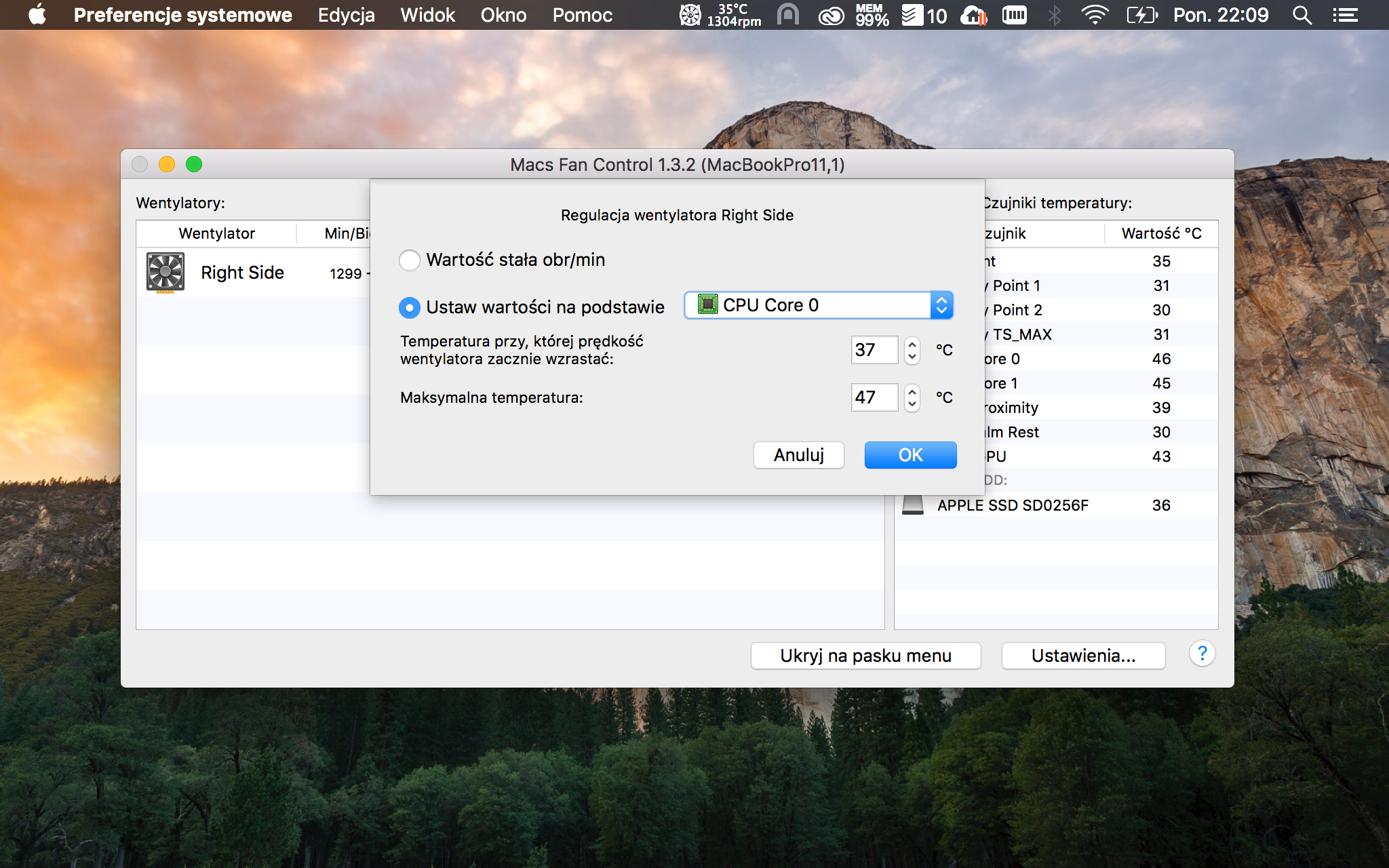The height and width of the screenshot is (868, 1389).
Task: Open the Wi-Fi status menu
Action: point(1095,14)
